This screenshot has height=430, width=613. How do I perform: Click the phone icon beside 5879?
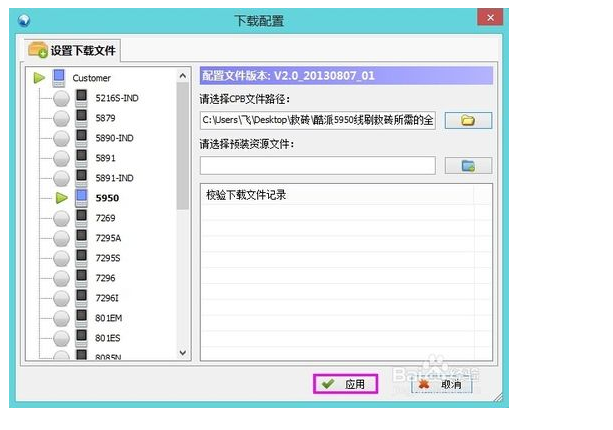[x=81, y=118]
